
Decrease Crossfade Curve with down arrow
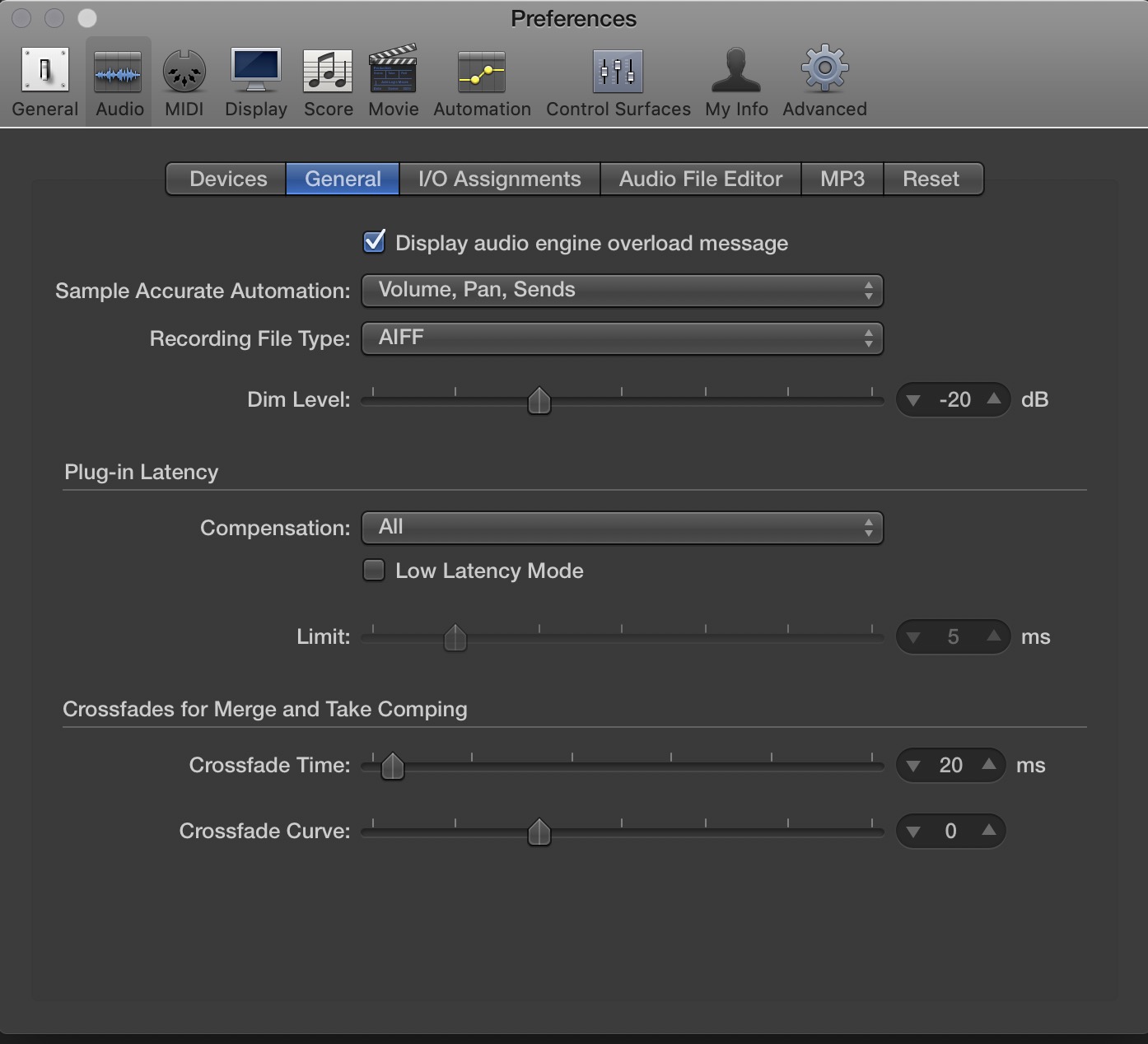(x=913, y=832)
